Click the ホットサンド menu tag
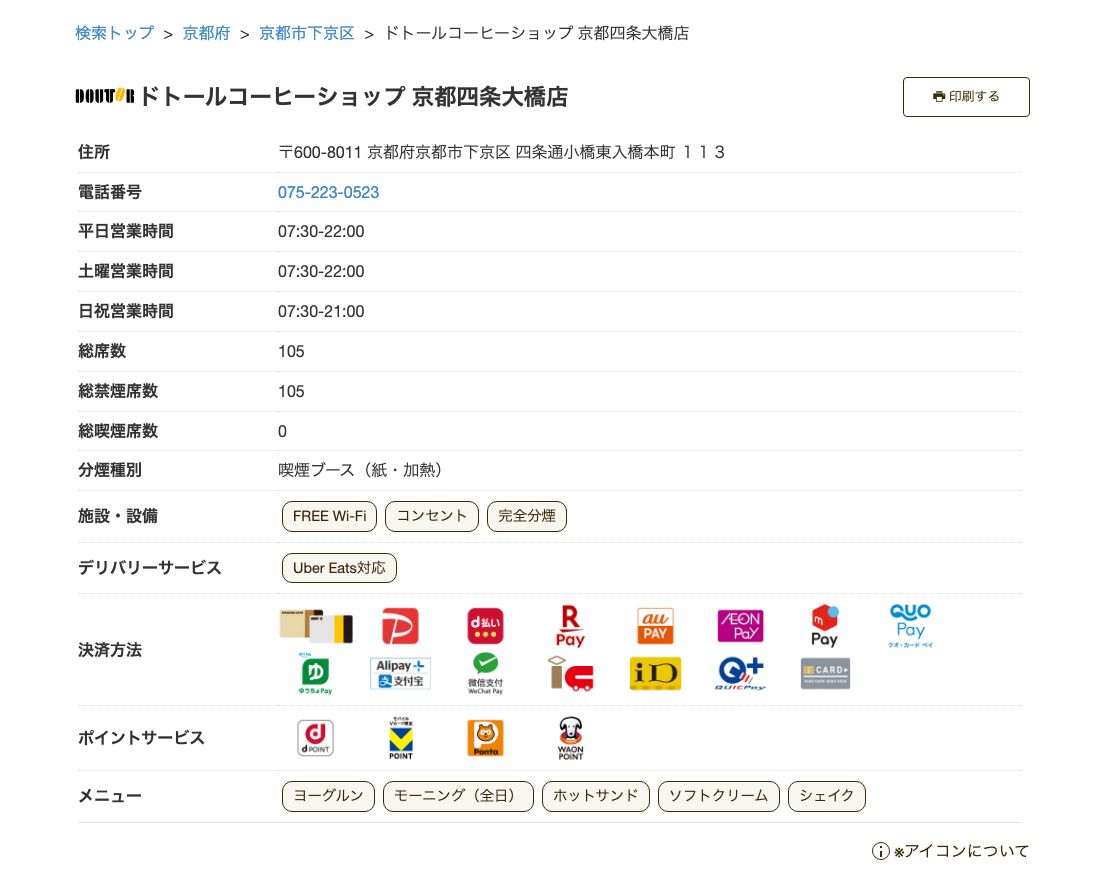 (596, 796)
